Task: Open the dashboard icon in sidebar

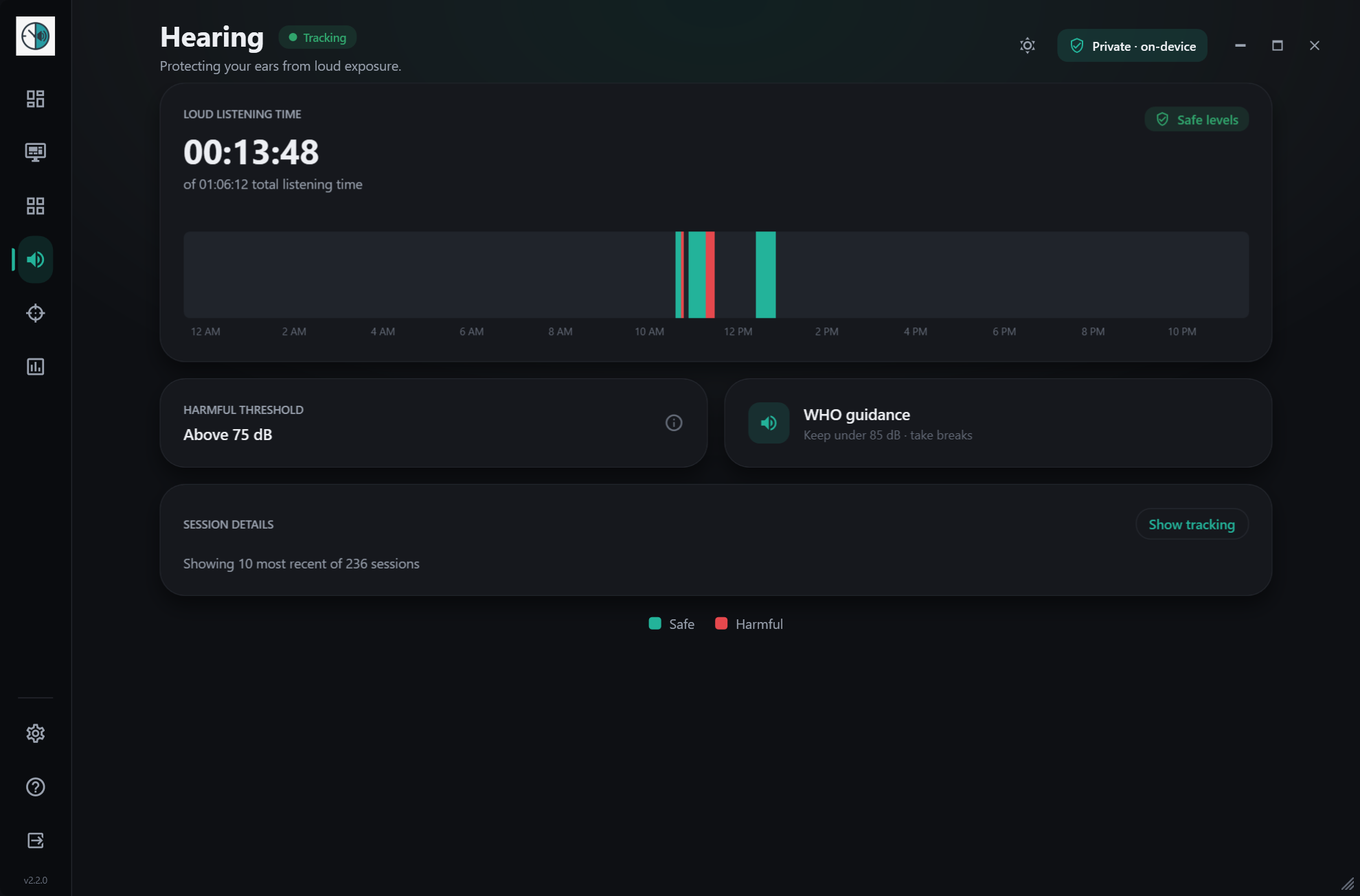Action: 35,99
